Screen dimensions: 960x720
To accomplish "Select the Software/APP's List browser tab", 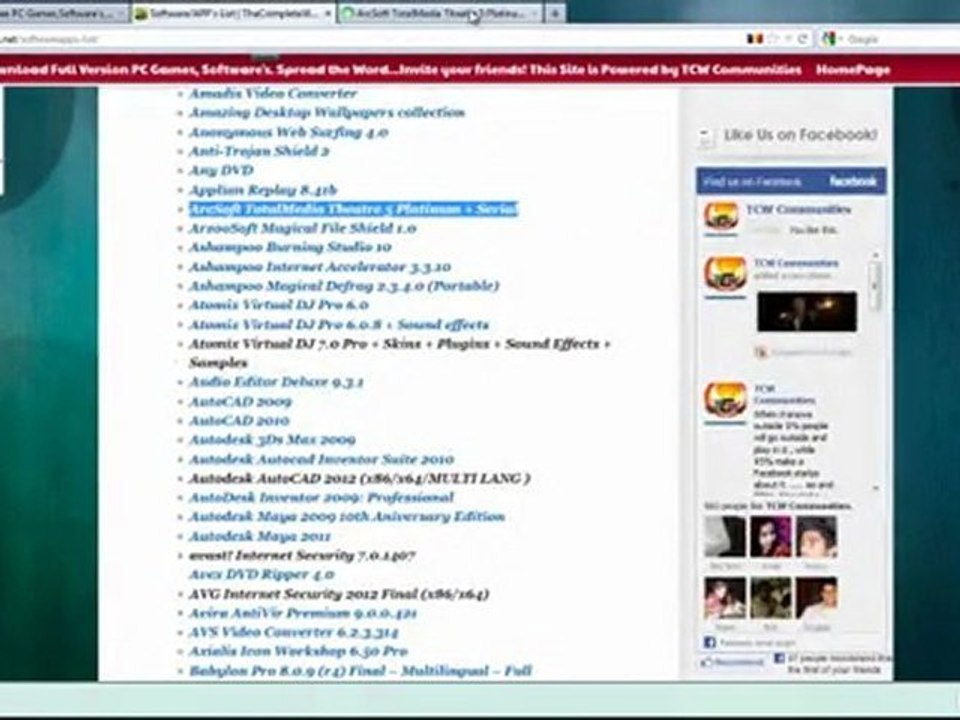I will coord(234,13).
